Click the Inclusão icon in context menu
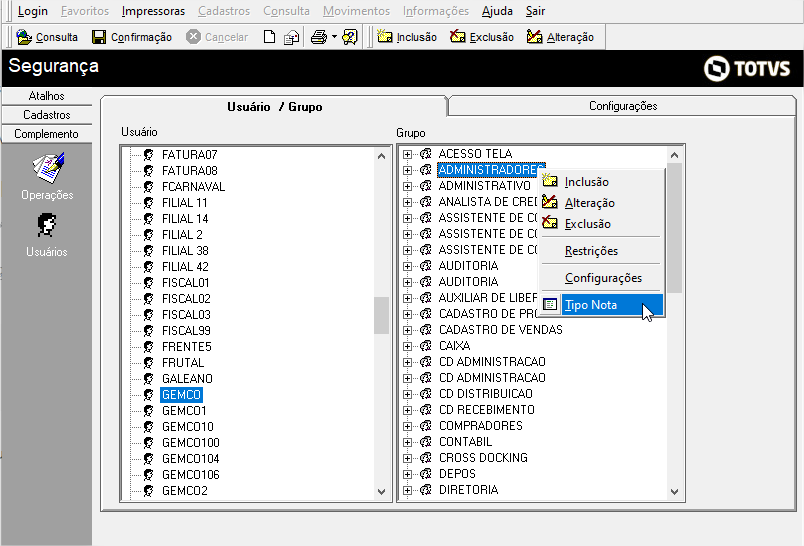 (550, 180)
